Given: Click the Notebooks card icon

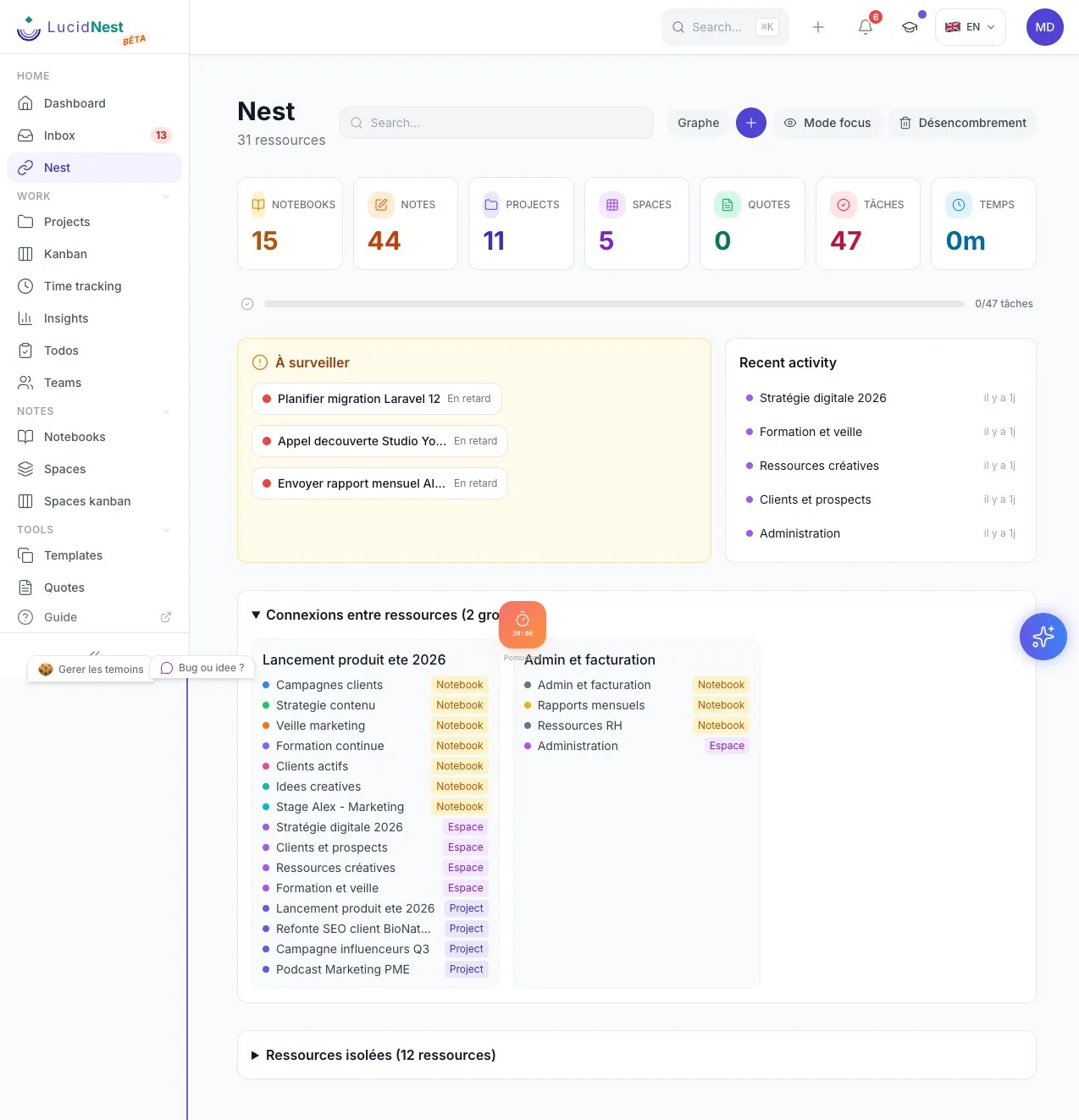Looking at the screenshot, I should coord(258,205).
